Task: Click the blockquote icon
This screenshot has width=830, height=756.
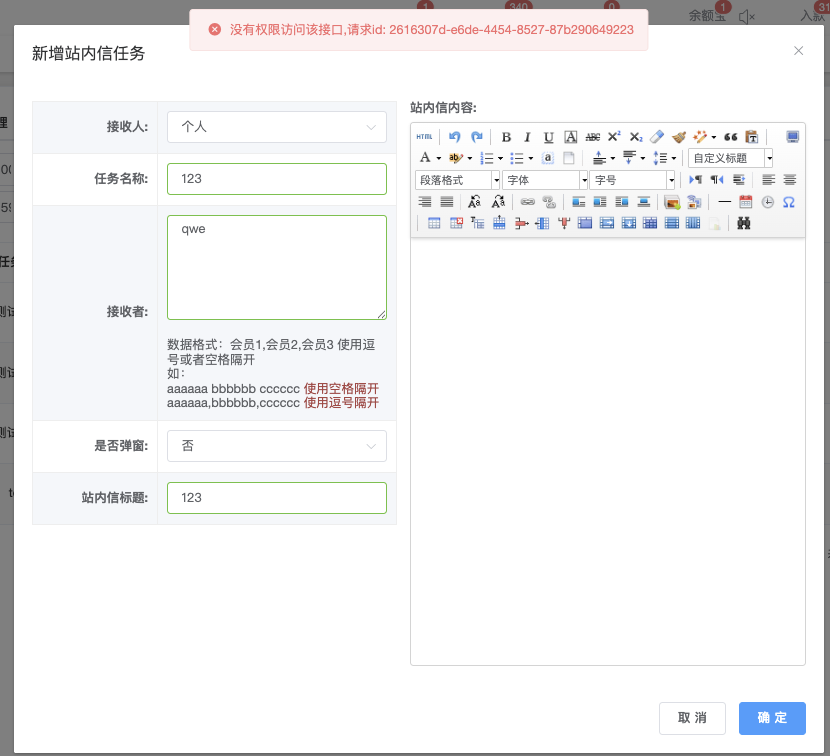Action: tap(730, 137)
